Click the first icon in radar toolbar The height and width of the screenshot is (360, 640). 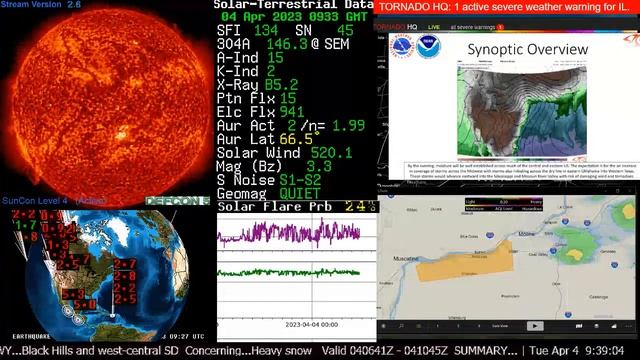pos(383,326)
